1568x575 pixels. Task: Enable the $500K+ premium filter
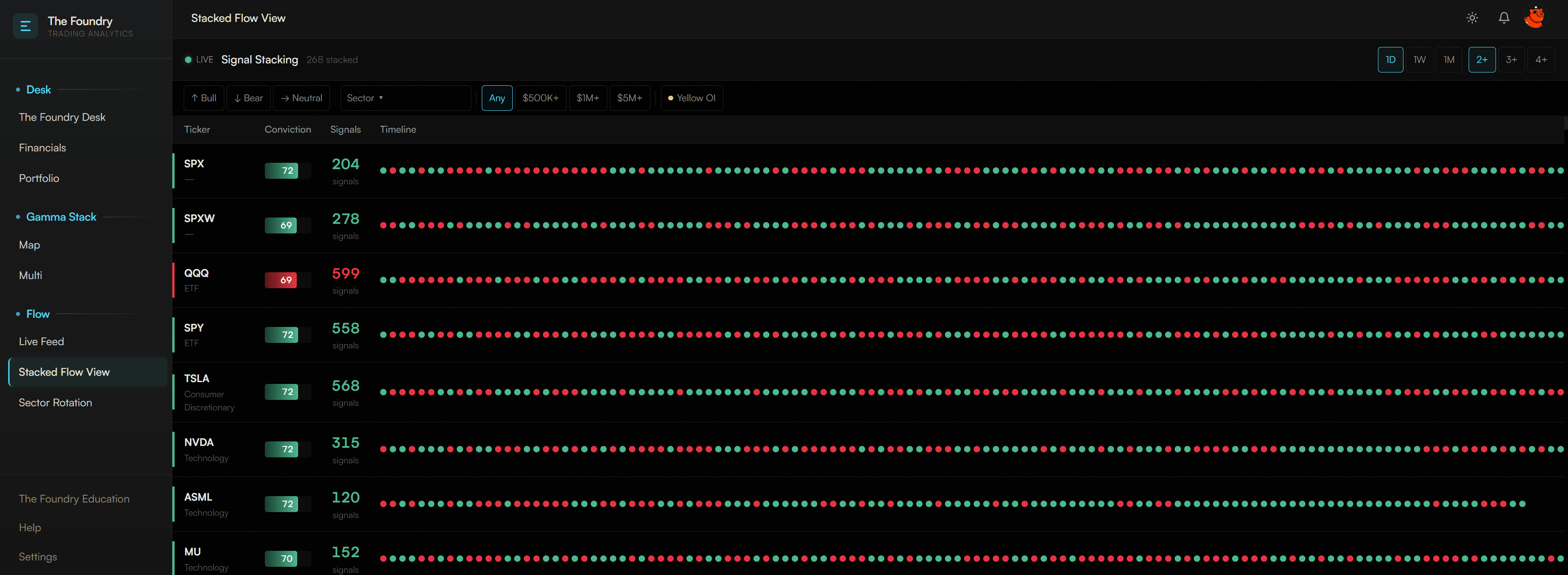[x=540, y=98]
